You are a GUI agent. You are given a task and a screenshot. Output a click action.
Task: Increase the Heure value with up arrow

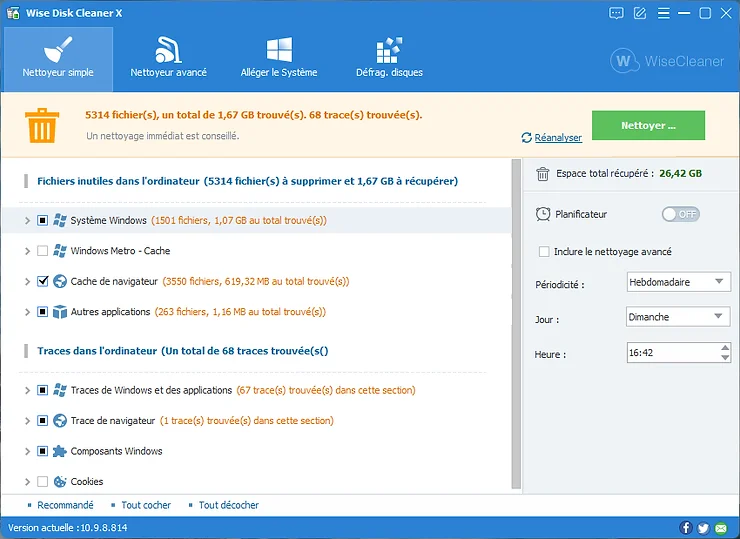coord(725,348)
